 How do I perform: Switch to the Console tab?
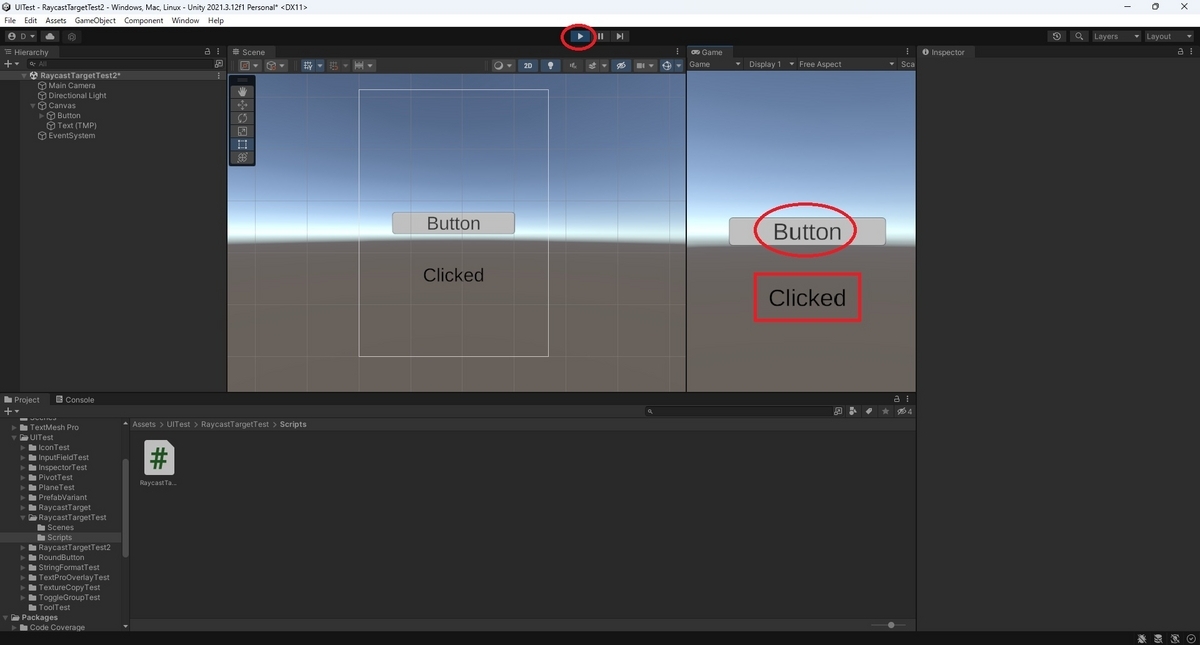[x=75, y=399]
